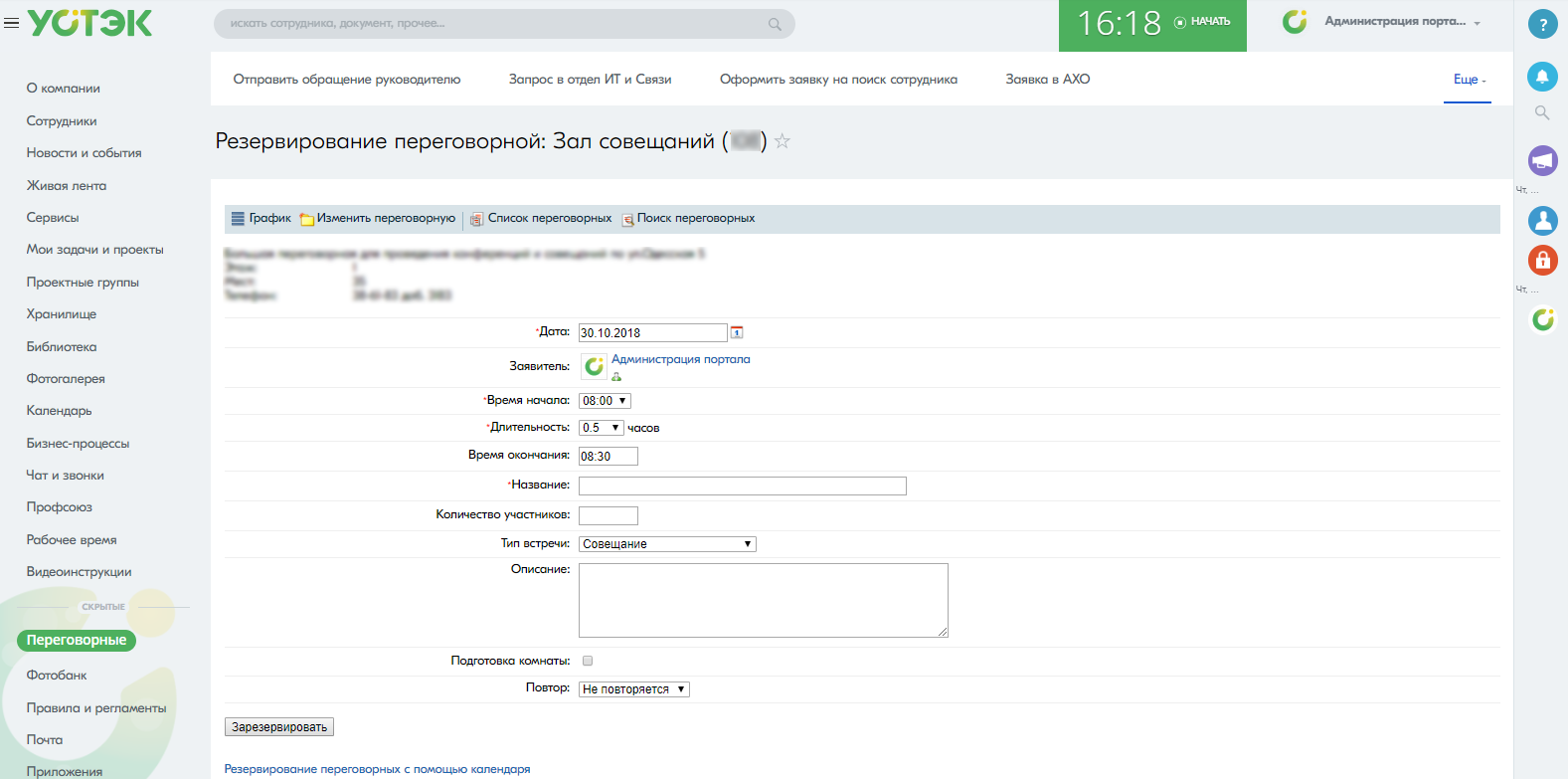Open Проектные группы
Screen dimensions: 1568x779
click(83, 283)
